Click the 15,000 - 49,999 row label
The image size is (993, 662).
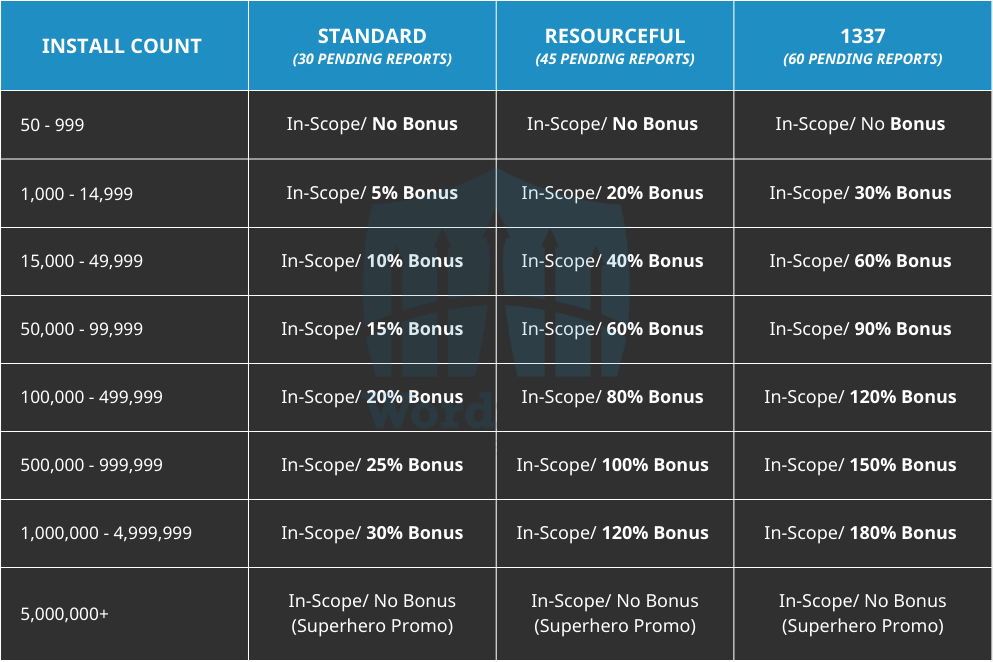(82, 261)
